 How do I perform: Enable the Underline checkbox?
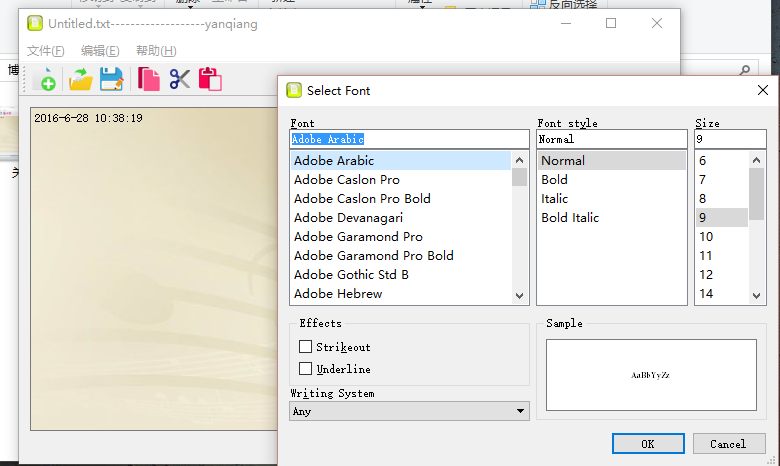click(x=305, y=369)
